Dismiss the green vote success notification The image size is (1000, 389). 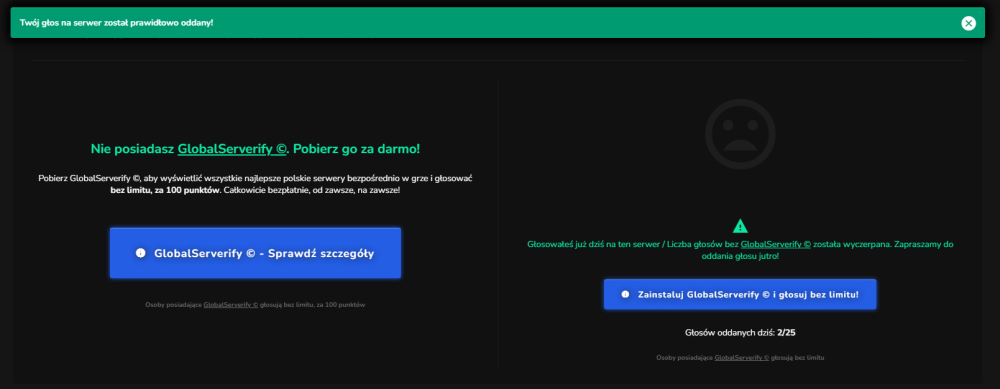(968, 24)
